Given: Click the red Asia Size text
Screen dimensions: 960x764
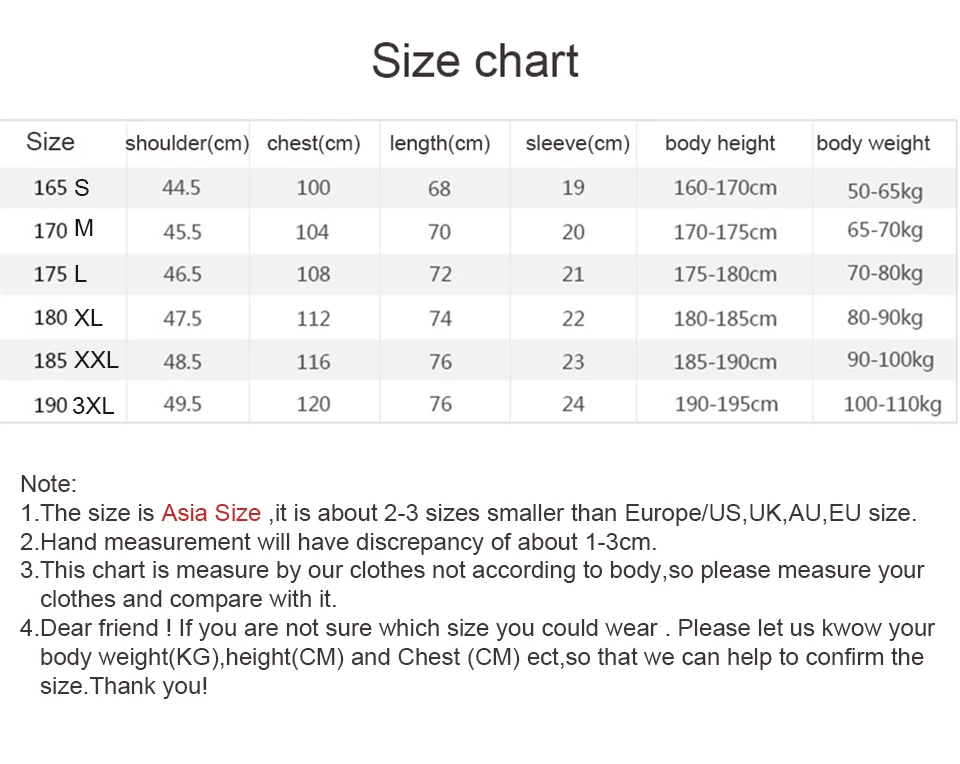Looking at the screenshot, I should coord(211,513).
